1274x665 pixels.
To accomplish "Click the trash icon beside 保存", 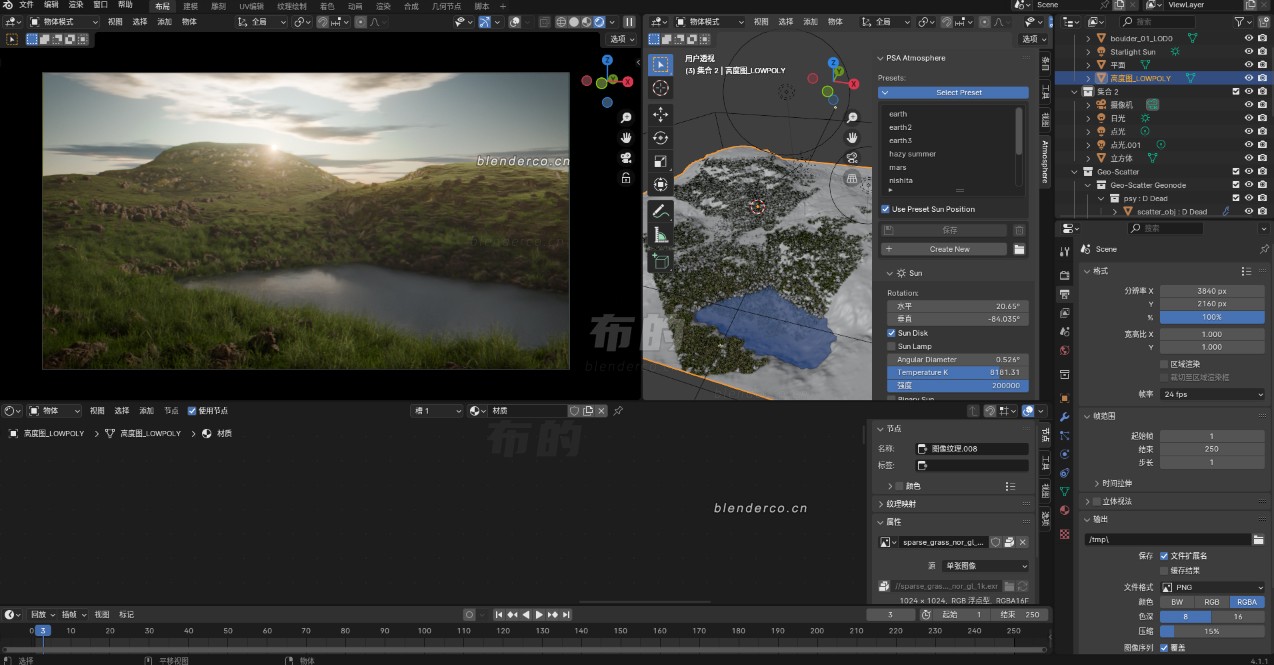I will pos(1019,230).
